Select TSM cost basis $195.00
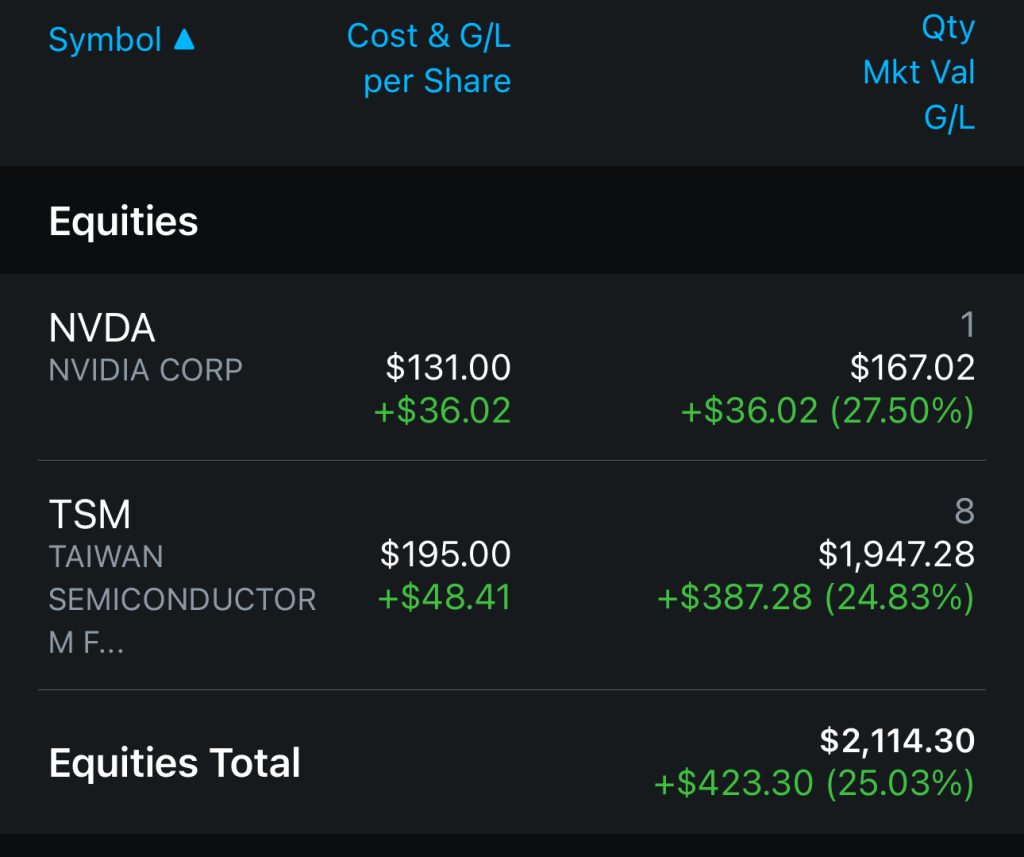This screenshot has width=1024, height=857. point(445,554)
